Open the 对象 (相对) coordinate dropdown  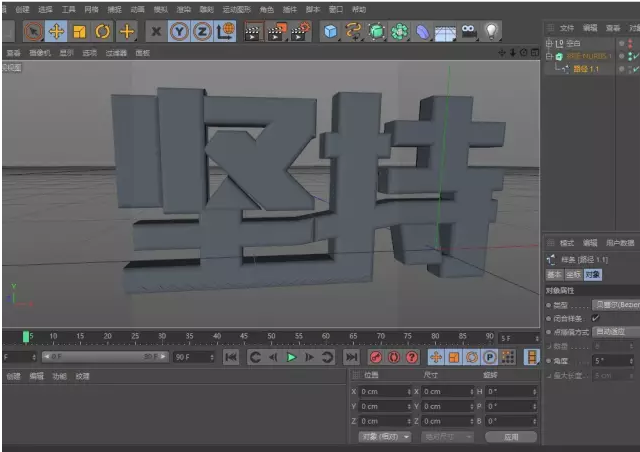point(385,437)
